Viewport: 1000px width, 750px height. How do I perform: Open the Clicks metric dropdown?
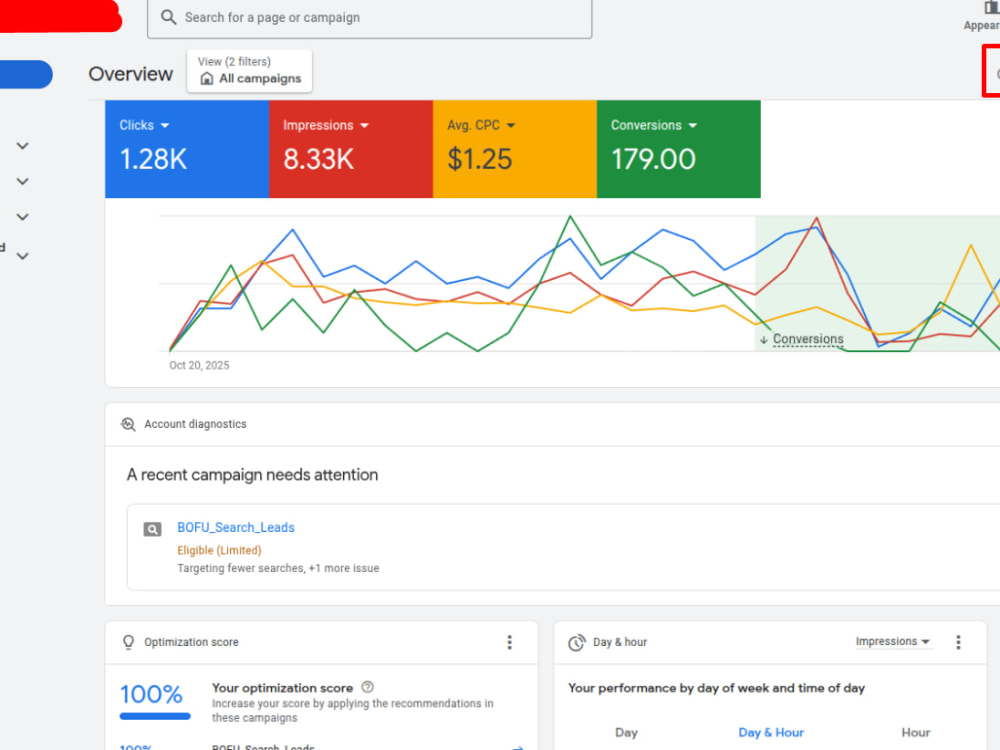144,125
